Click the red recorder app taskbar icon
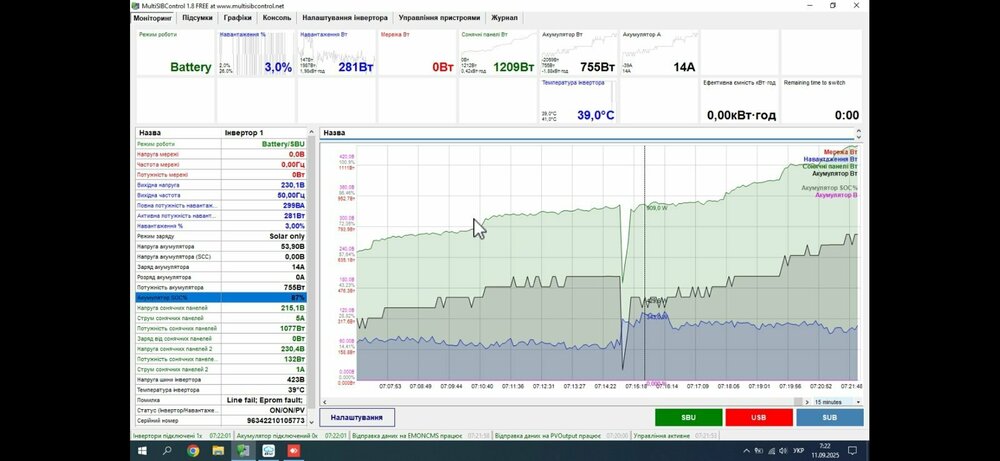This screenshot has height=461, width=1000. [x=294, y=451]
